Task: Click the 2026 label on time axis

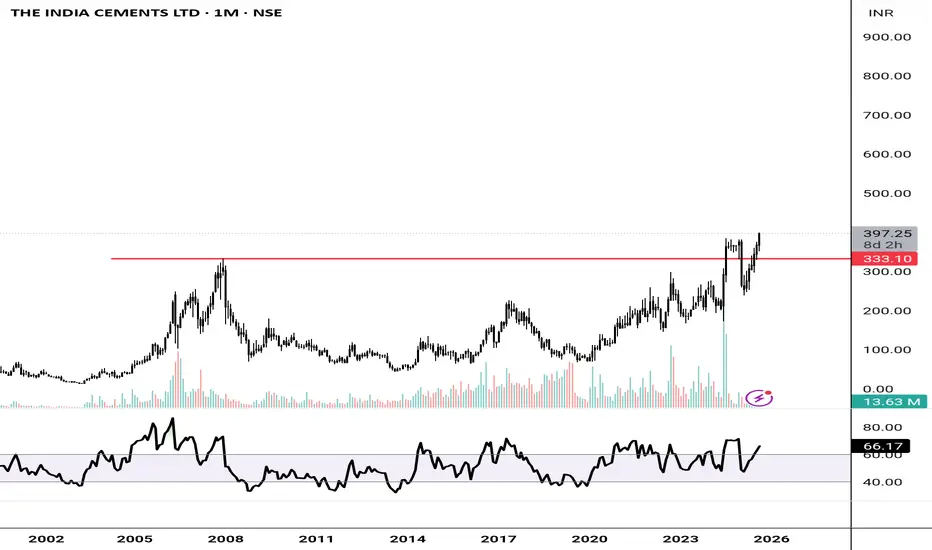Action: pyautogui.click(x=772, y=539)
